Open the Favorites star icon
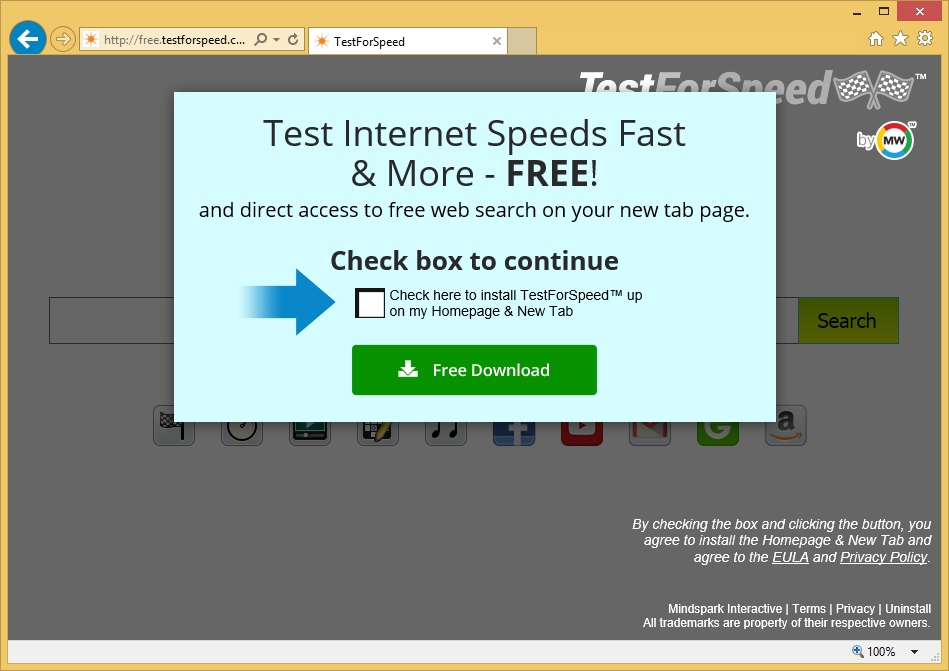The image size is (949, 671). pyautogui.click(x=901, y=39)
